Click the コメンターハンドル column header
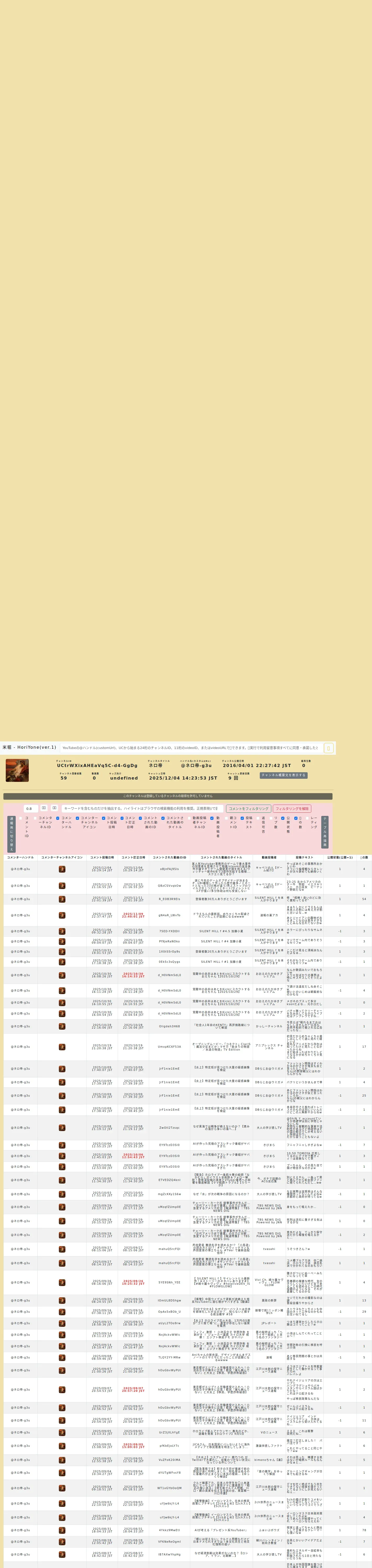 tap(20, 857)
